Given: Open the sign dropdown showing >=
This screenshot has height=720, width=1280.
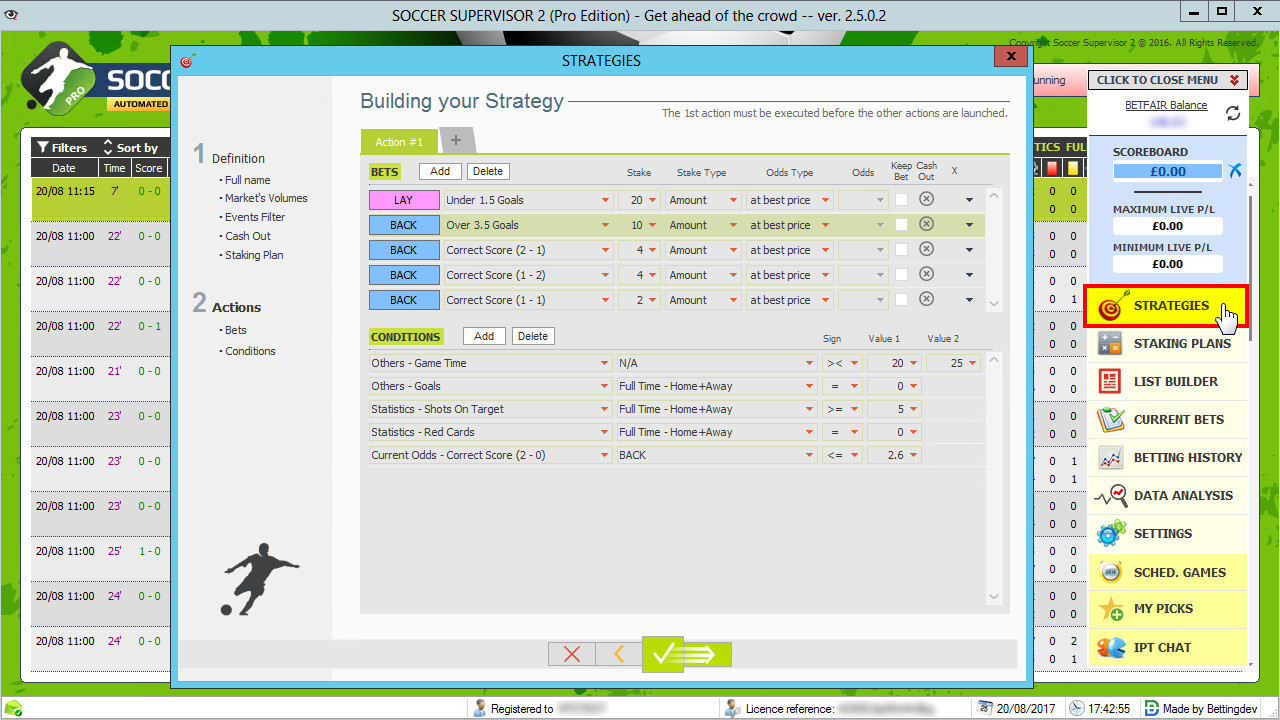Looking at the screenshot, I should pos(853,409).
